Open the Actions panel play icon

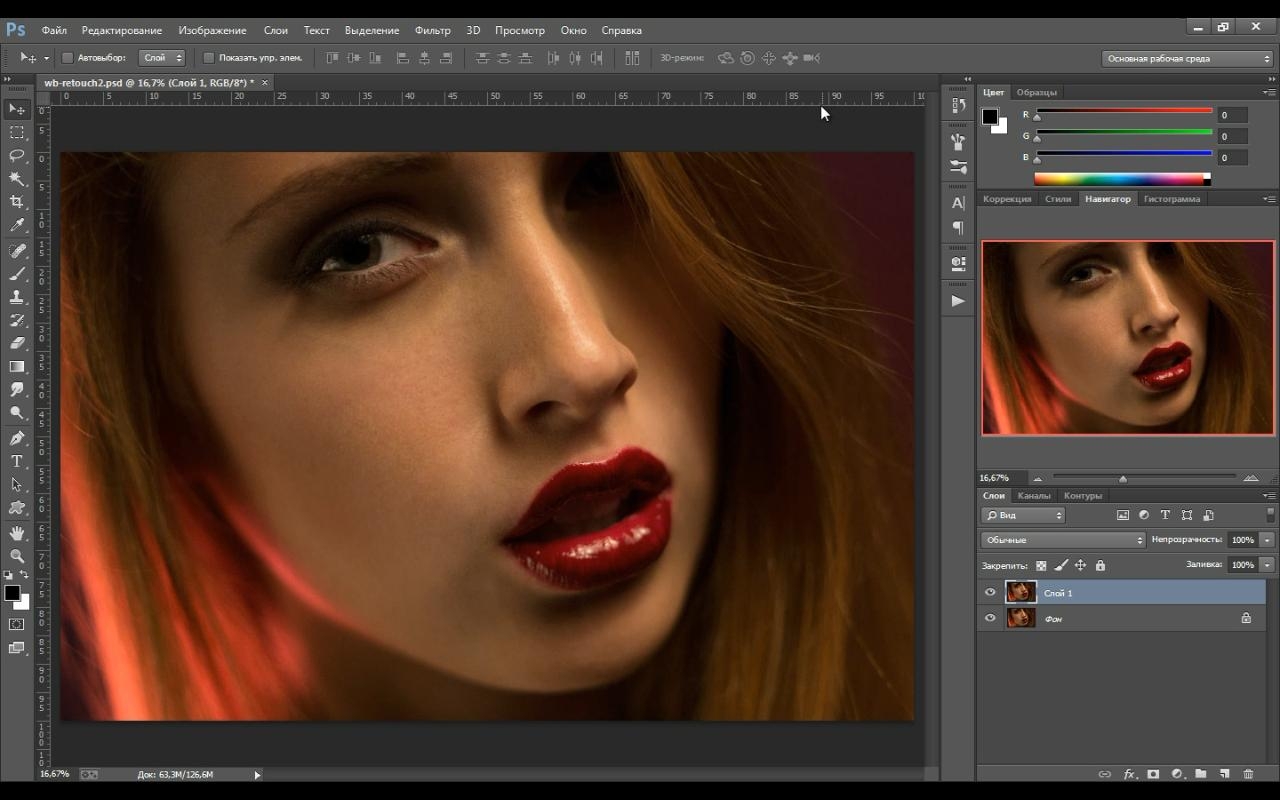tap(958, 300)
